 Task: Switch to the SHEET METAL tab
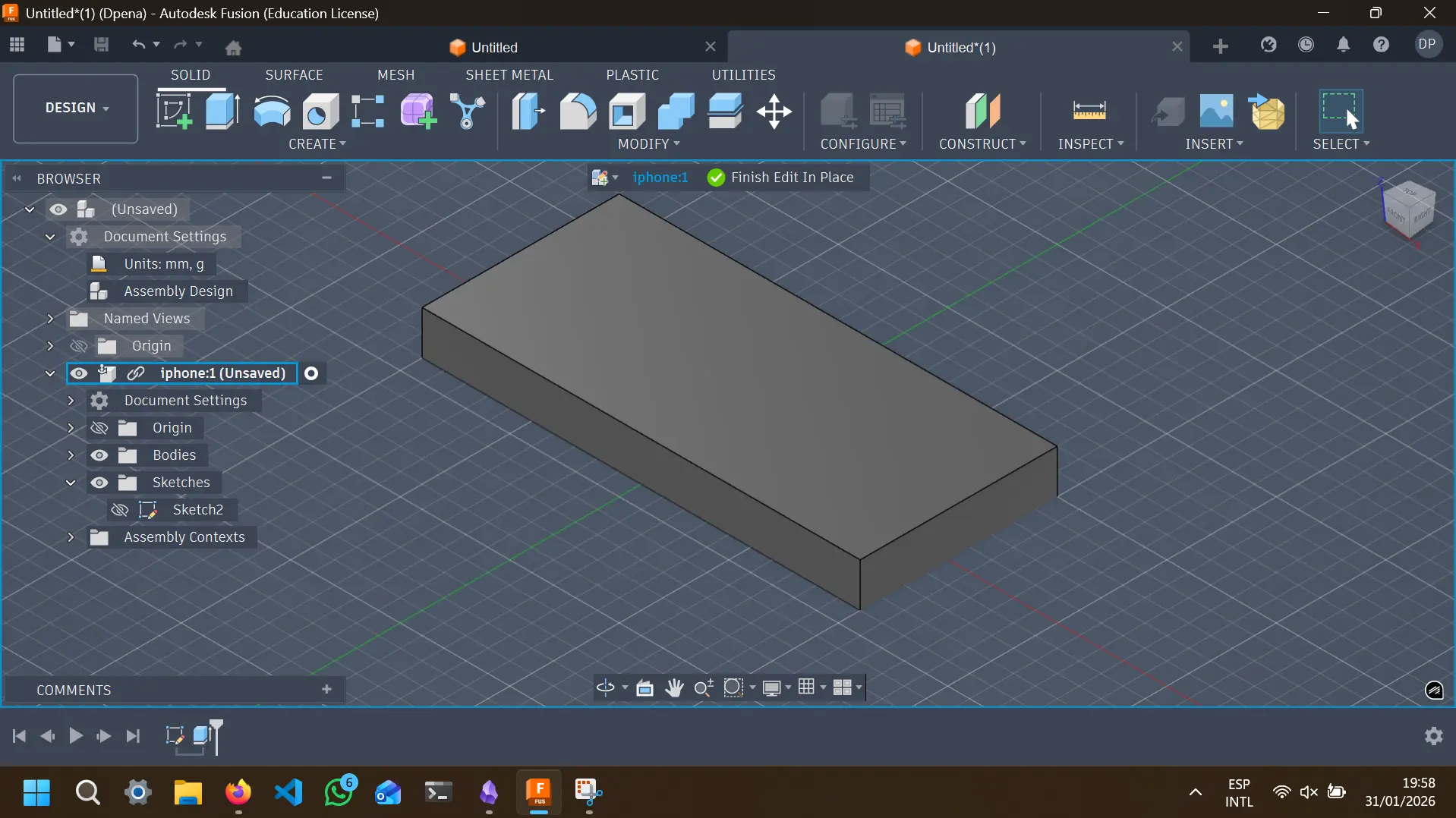[510, 74]
